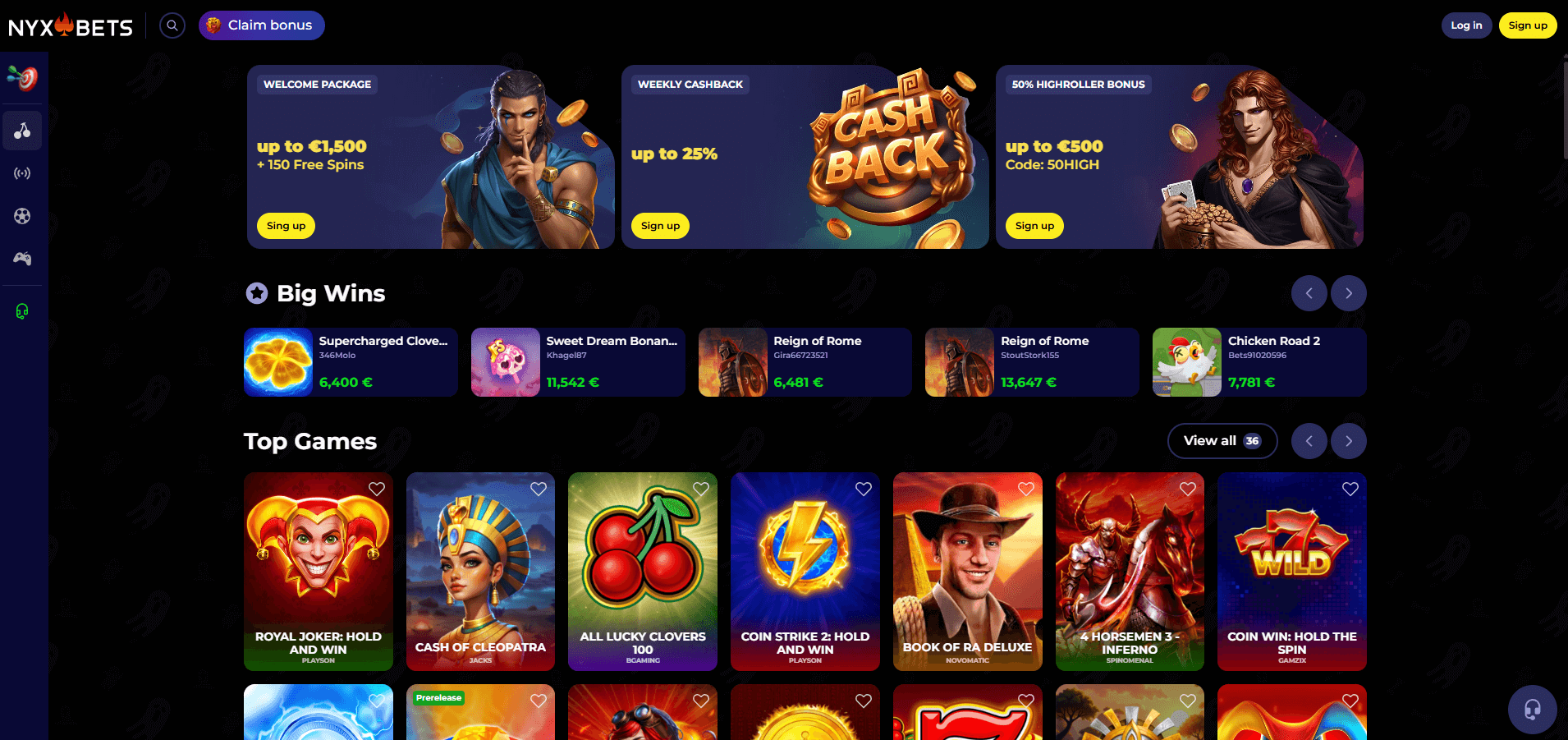The height and width of the screenshot is (740, 1568).
Task: Open the Coin Win: Hold the Spin game
Action: [x=1292, y=572]
